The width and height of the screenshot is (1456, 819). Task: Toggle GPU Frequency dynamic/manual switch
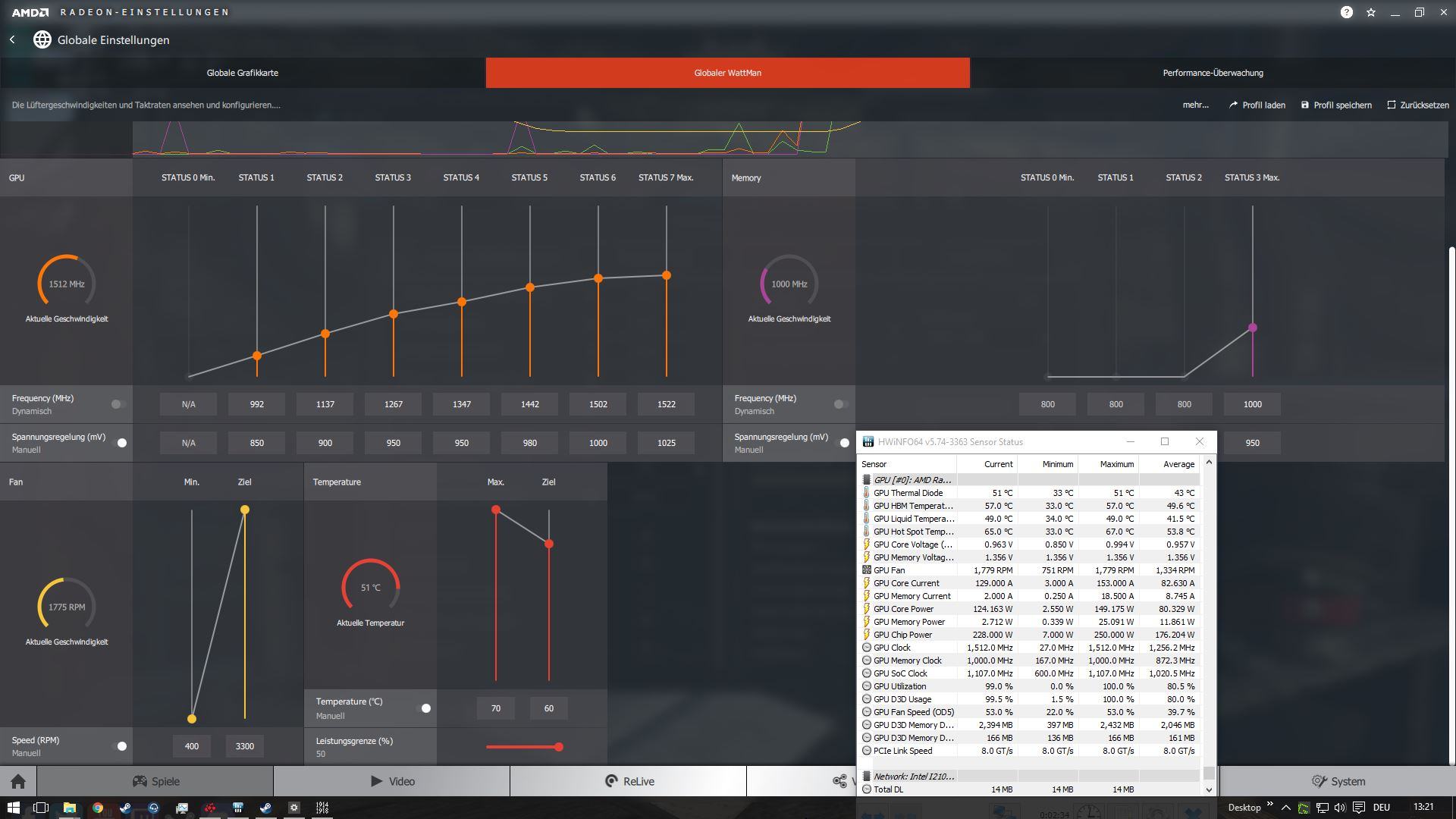click(118, 404)
